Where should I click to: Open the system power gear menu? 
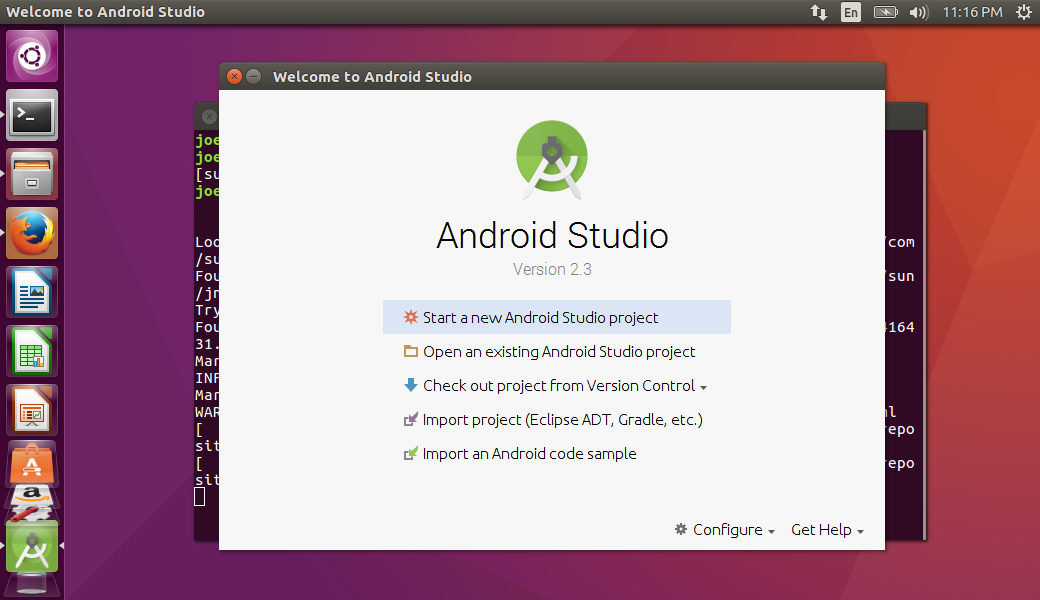click(1024, 12)
